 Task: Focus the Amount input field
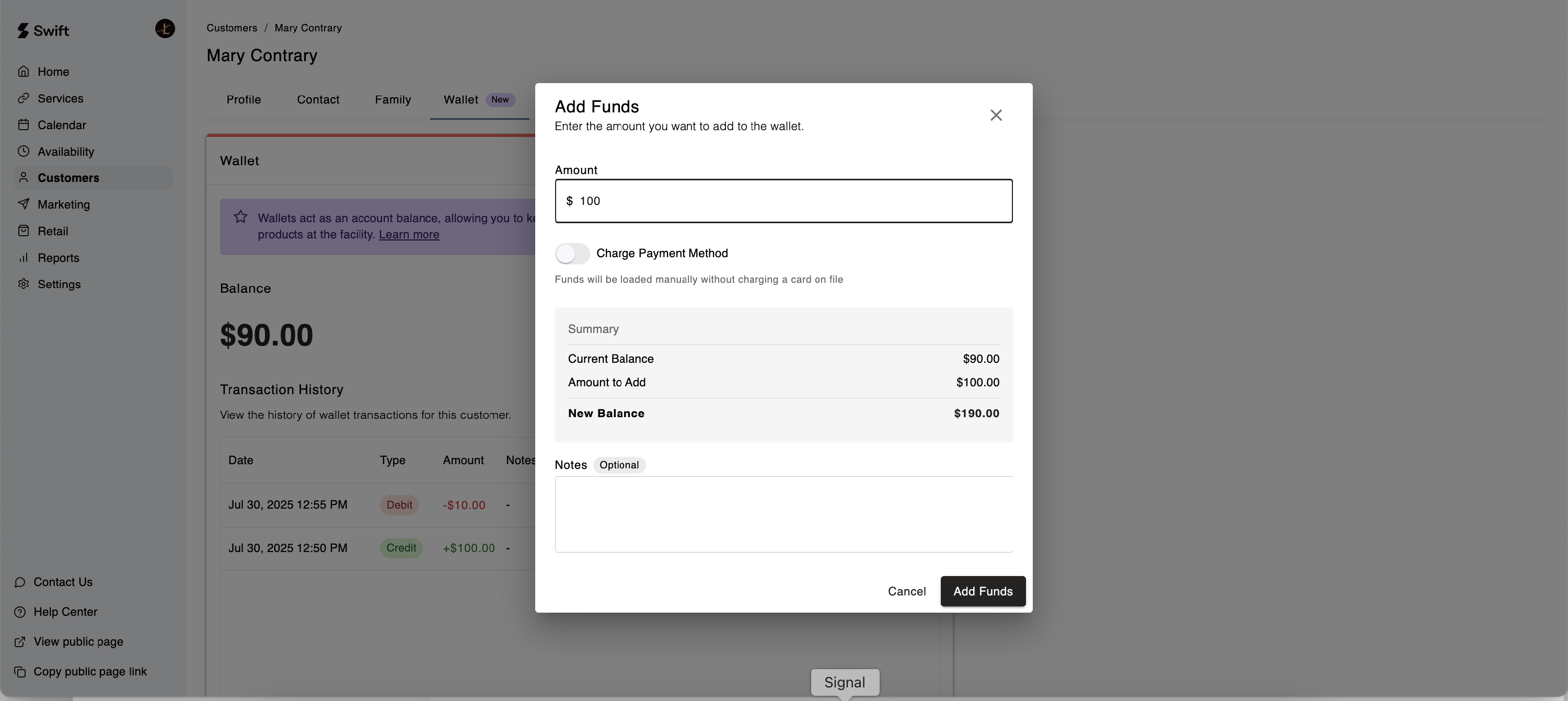tap(783, 201)
